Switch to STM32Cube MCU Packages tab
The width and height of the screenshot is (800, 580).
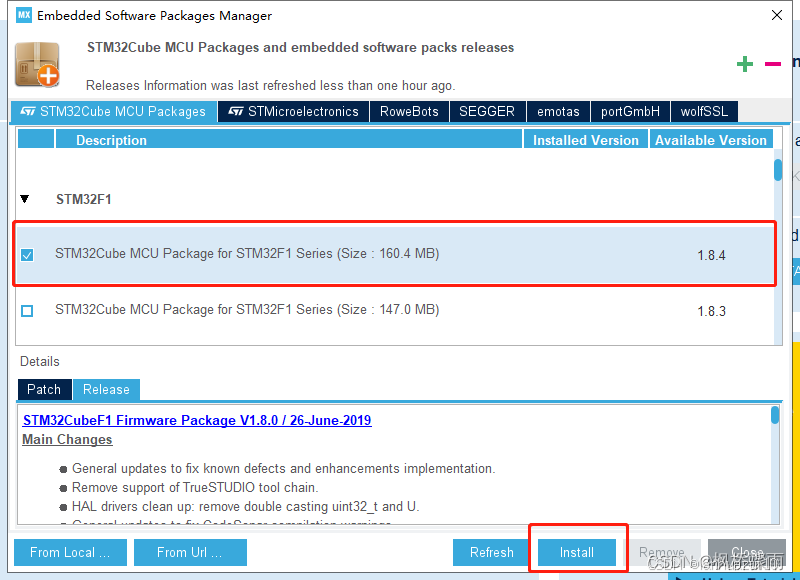coord(113,112)
